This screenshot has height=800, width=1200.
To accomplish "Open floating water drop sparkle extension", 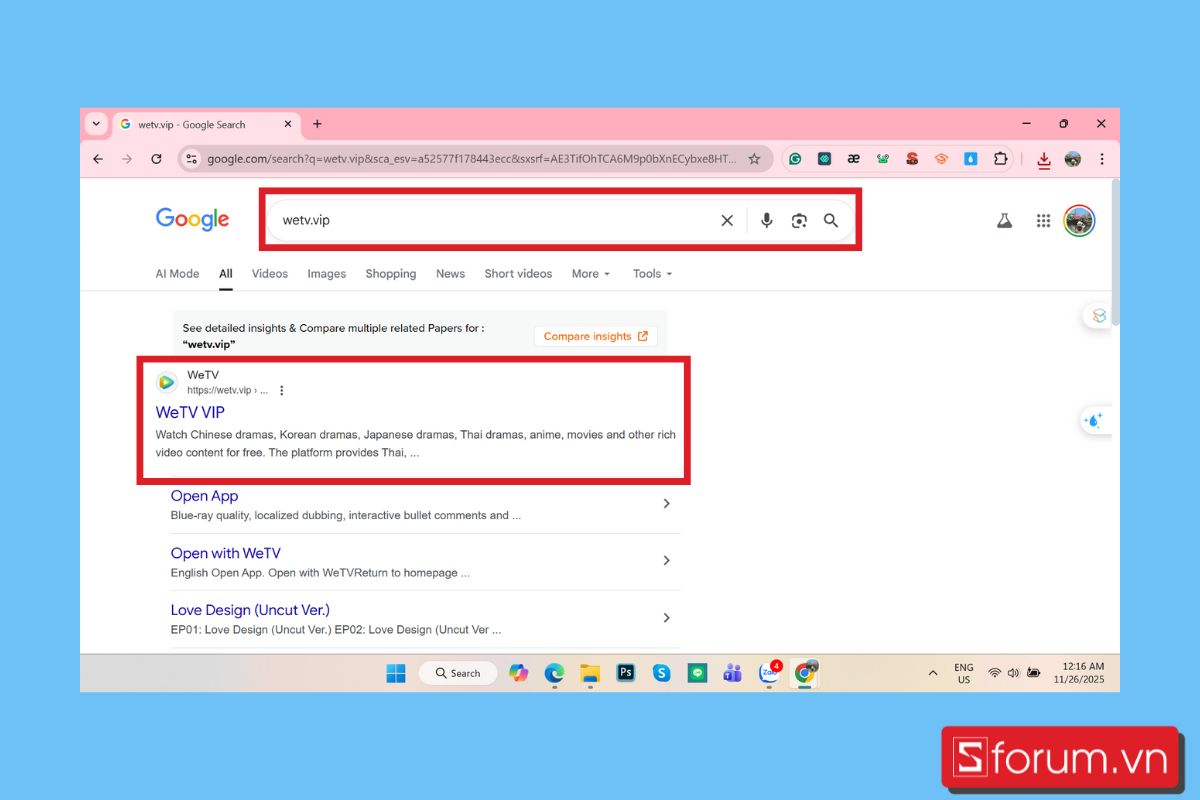I will coord(1094,421).
